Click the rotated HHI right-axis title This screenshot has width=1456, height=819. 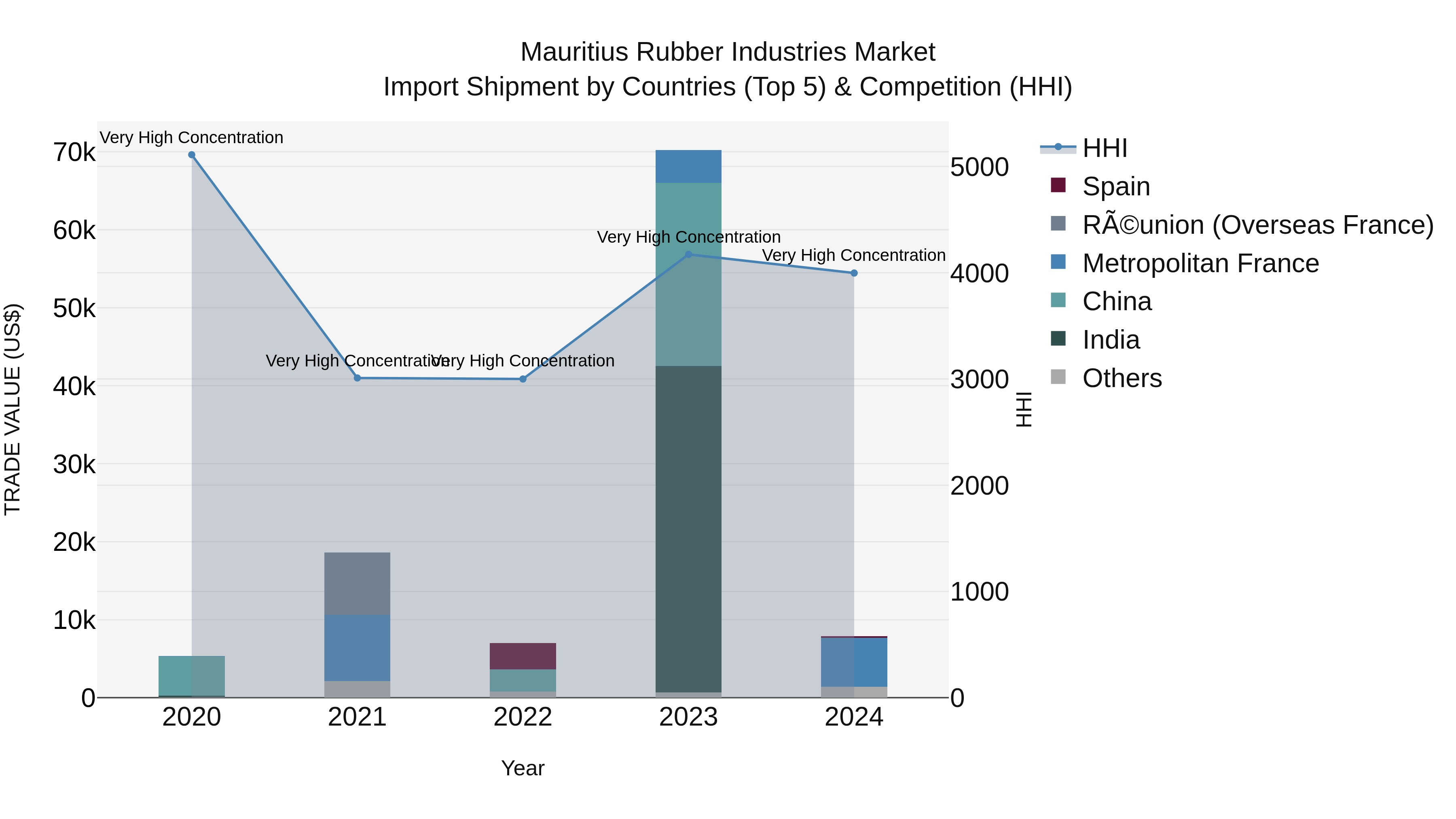(x=1024, y=410)
